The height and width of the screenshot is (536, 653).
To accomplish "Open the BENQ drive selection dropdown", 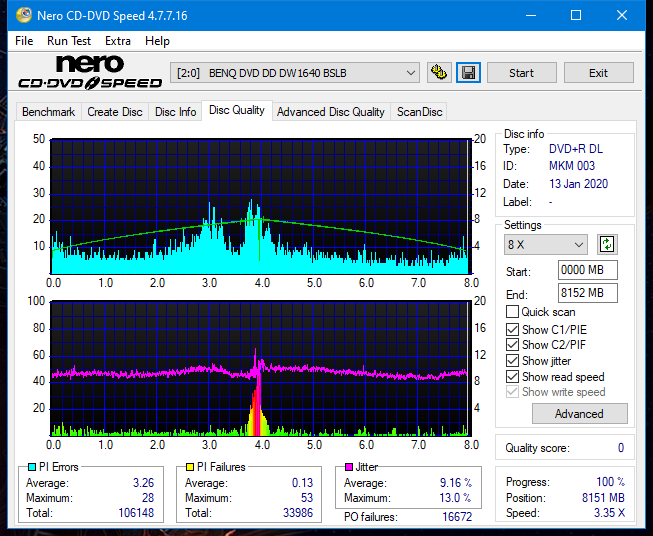I will point(296,73).
